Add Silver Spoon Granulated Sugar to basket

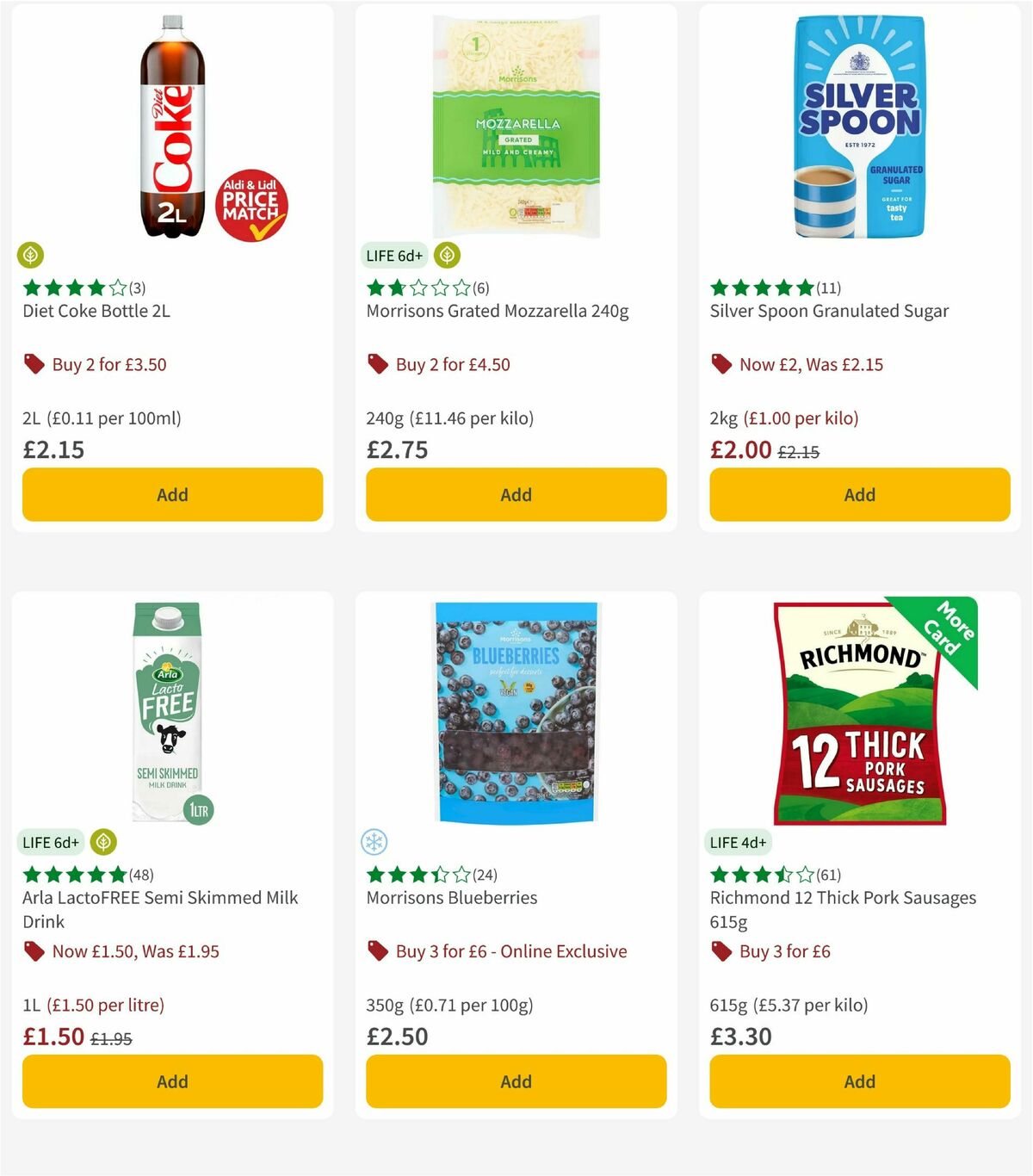(x=859, y=494)
